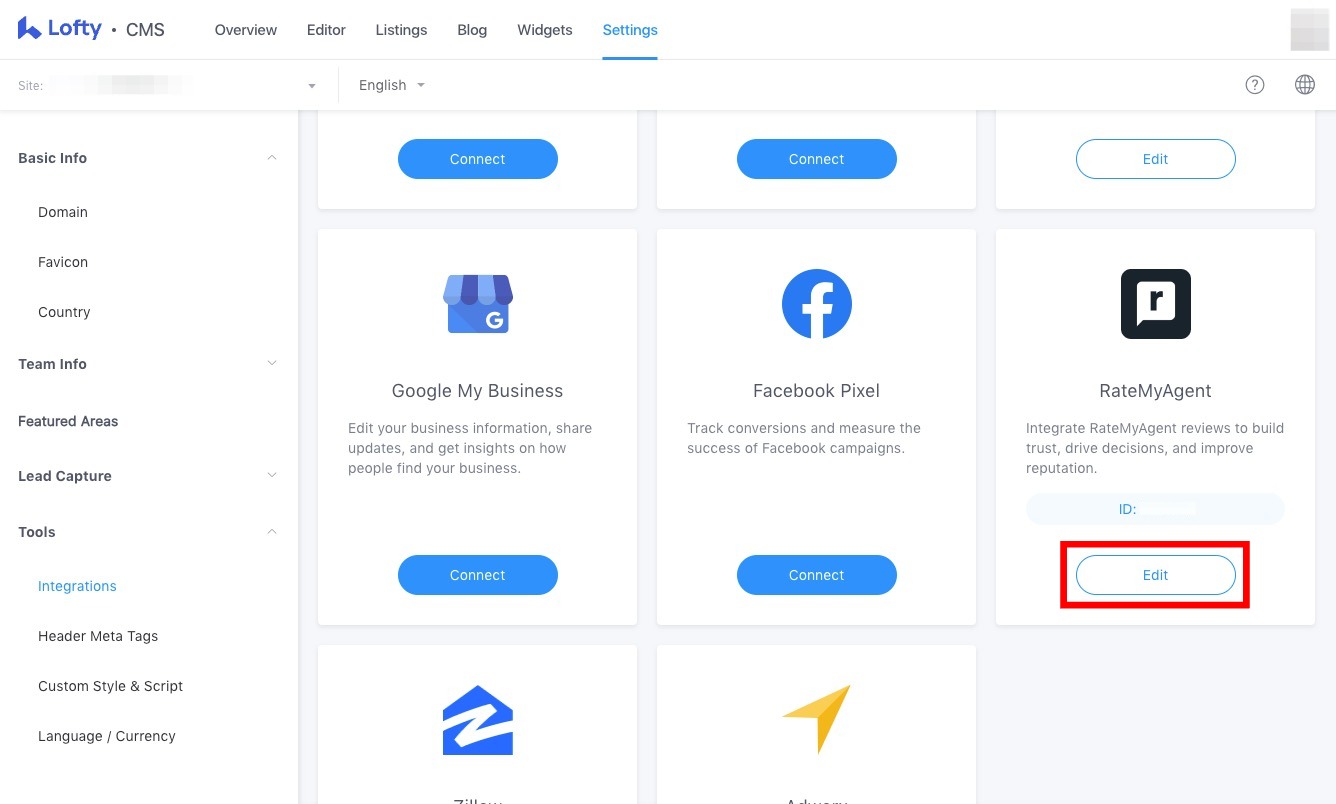1336x804 pixels.
Task: Connect Google My Business integration
Action: click(478, 575)
